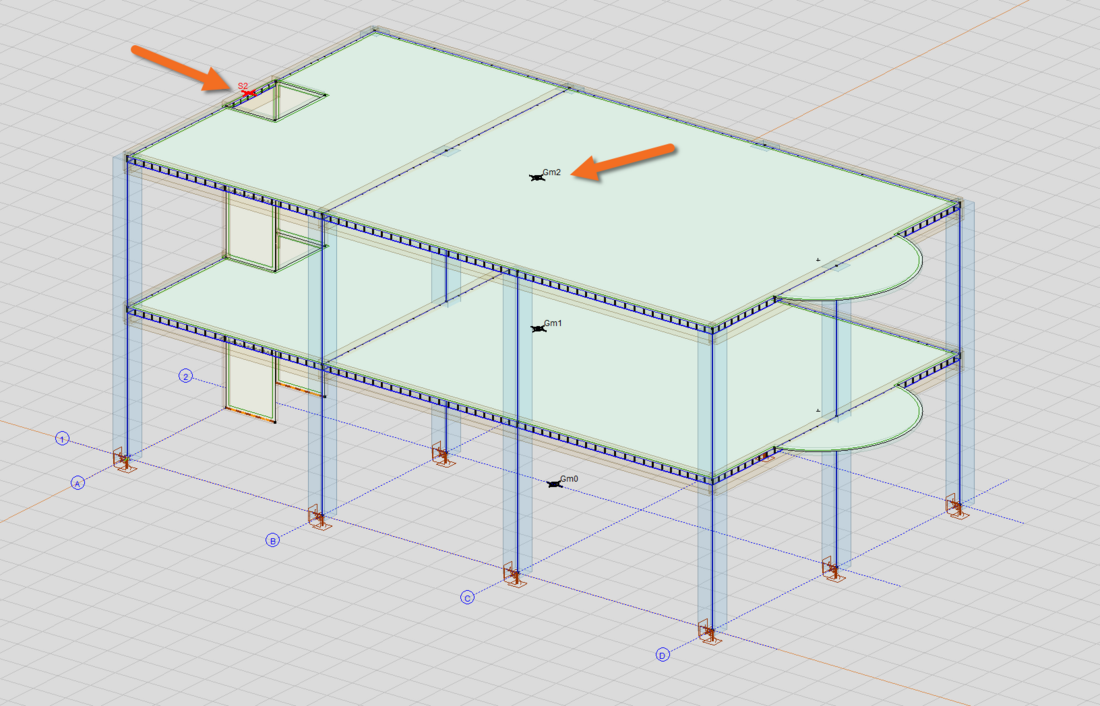Click grid axis label C
This screenshot has height=706, width=1100.
click(x=467, y=598)
